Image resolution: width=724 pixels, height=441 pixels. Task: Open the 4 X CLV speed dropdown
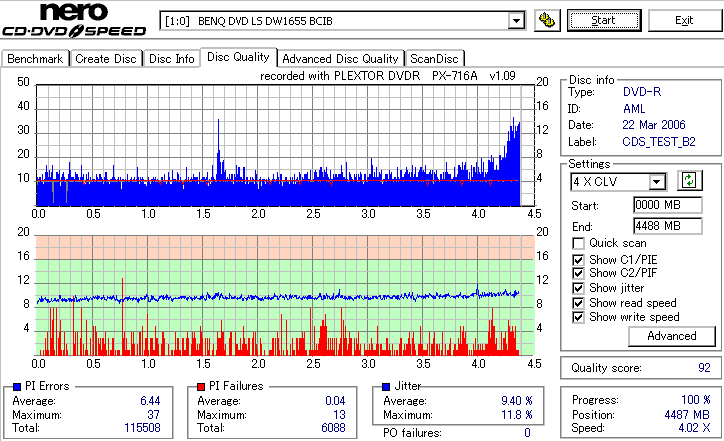tap(656, 182)
